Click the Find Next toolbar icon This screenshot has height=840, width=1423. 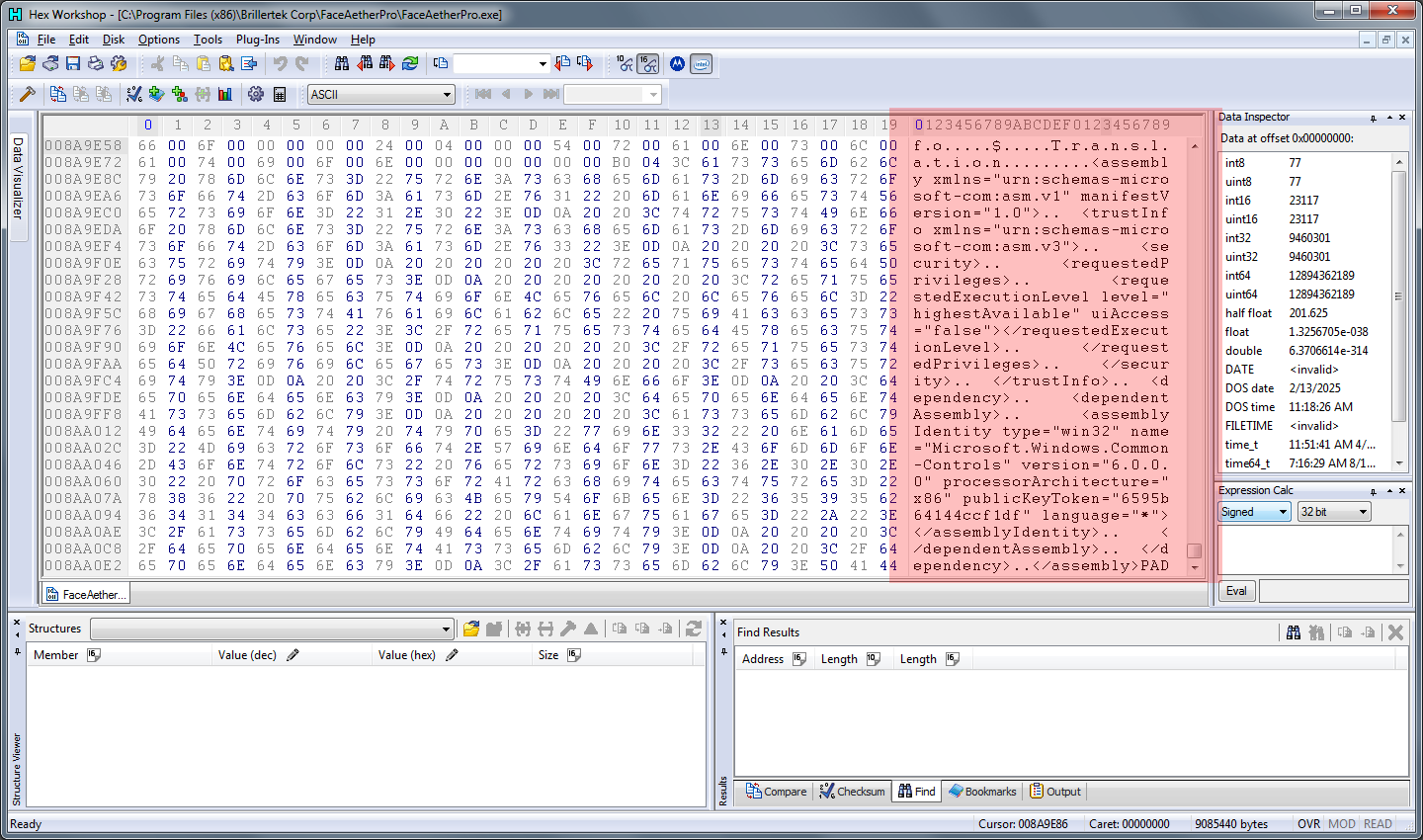(x=385, y=63)
